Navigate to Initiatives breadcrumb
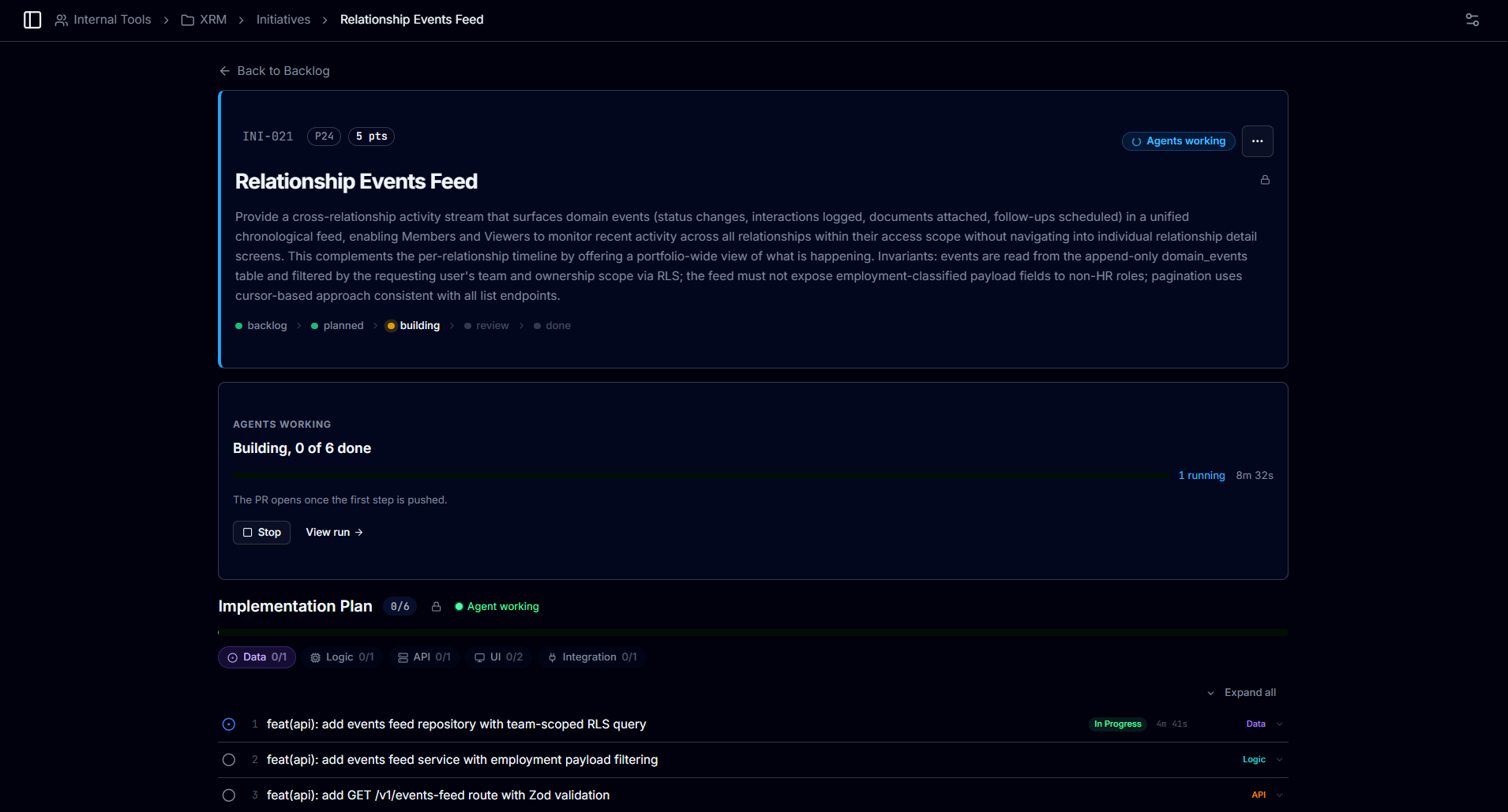Image resolution: width=1508 pixels, height=812 pixels. 283,20
